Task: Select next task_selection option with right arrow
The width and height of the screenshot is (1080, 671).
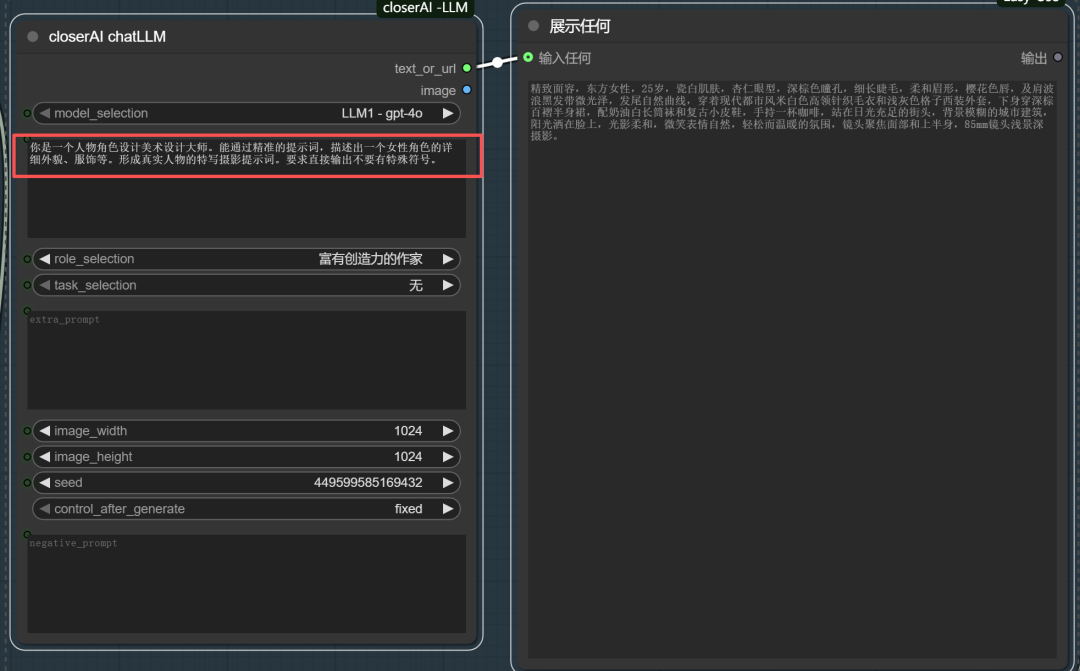Action: point(448,285)
